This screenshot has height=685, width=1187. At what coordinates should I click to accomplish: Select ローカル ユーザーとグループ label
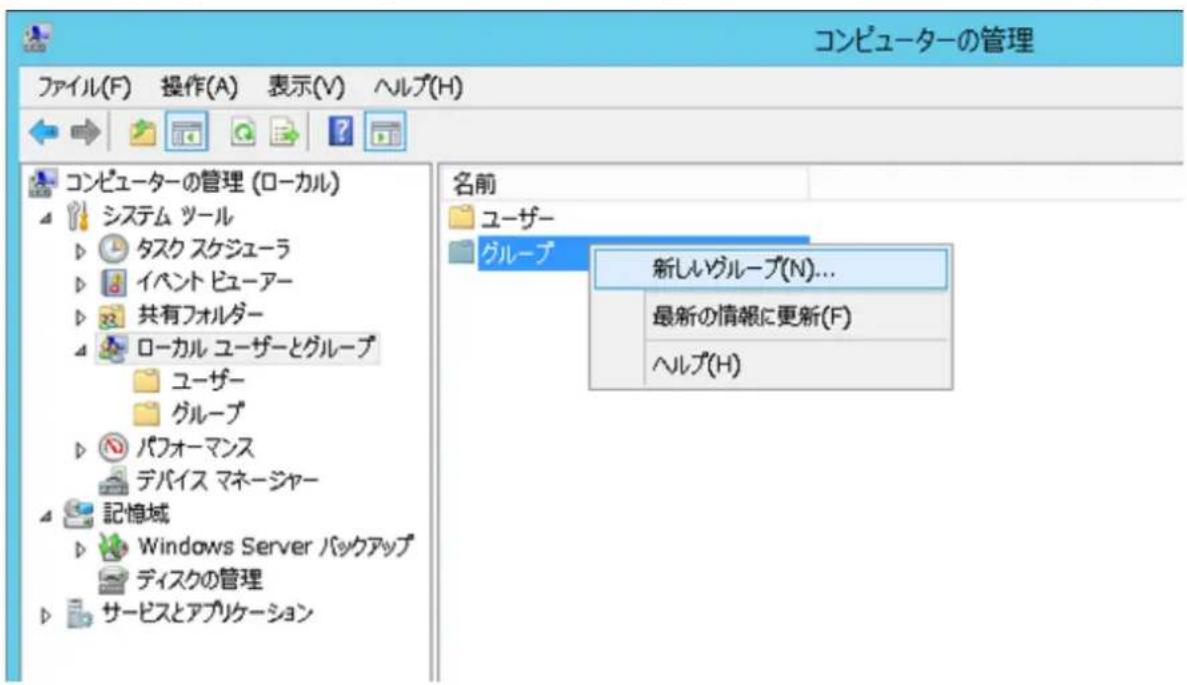256,348
